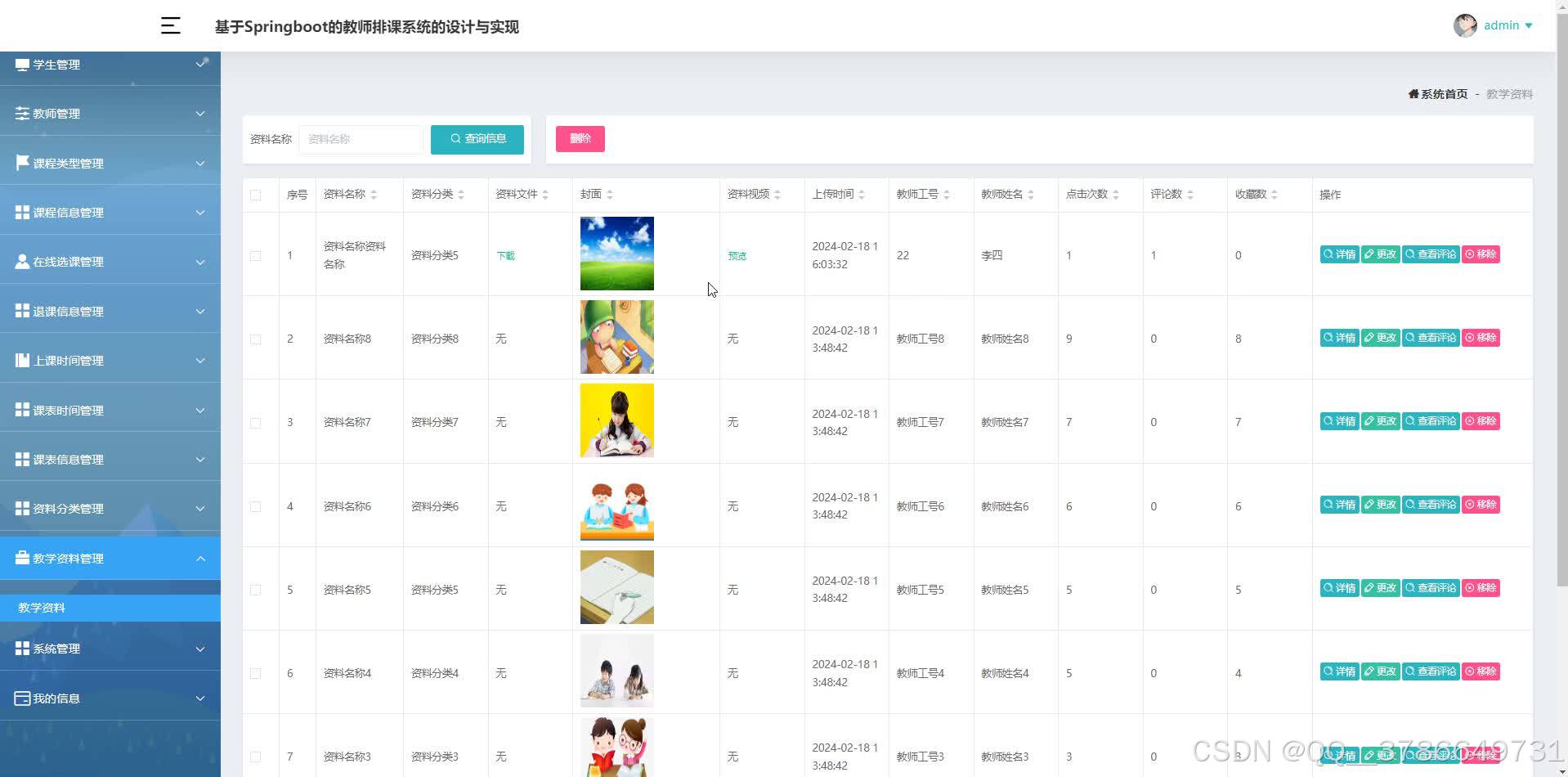Click the hamburger menu icon at top left
The width and height of the screenshot is (1568, 777).
(x=170, y=25)
